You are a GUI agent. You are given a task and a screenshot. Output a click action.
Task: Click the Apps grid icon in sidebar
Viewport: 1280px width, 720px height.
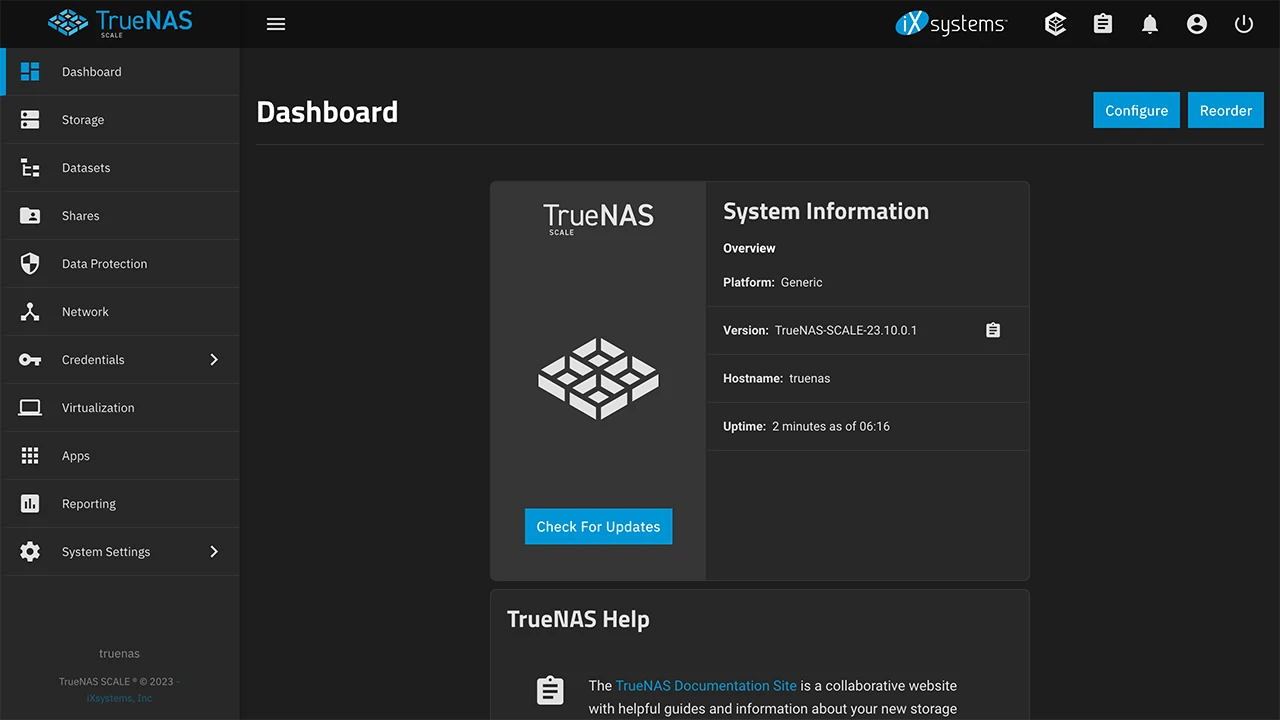tap(30, 455)
